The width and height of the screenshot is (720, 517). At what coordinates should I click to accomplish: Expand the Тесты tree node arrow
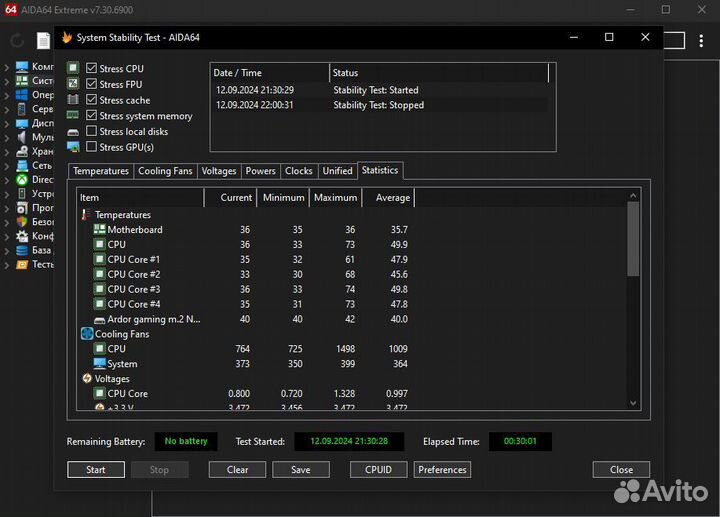(6, 265)
